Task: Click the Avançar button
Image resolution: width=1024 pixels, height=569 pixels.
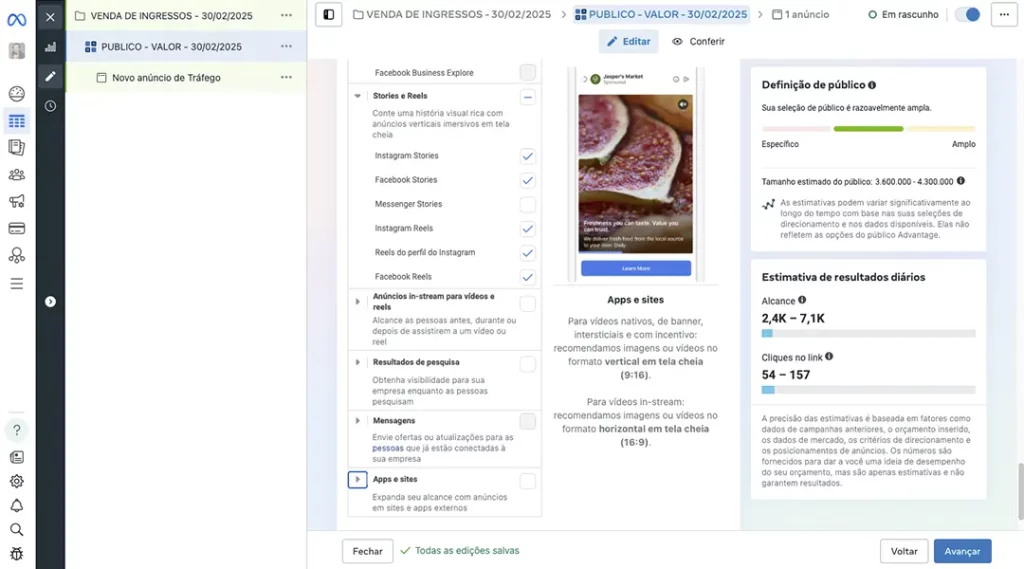Action: coord(962,551)
